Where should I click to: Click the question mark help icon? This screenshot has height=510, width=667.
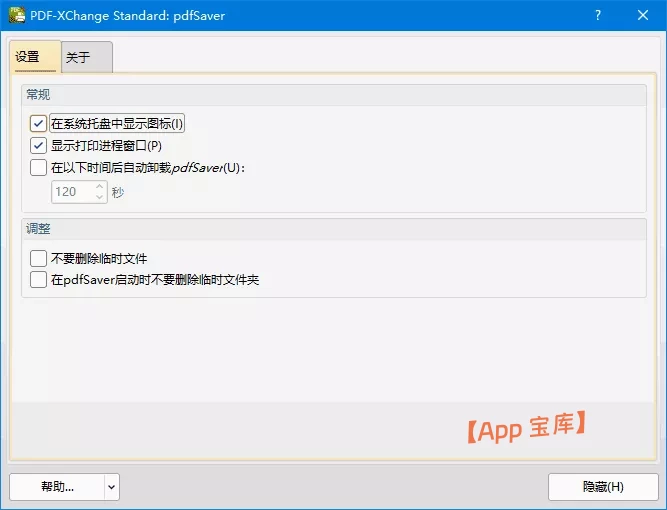pyautogui.click(x=598, y=16)
